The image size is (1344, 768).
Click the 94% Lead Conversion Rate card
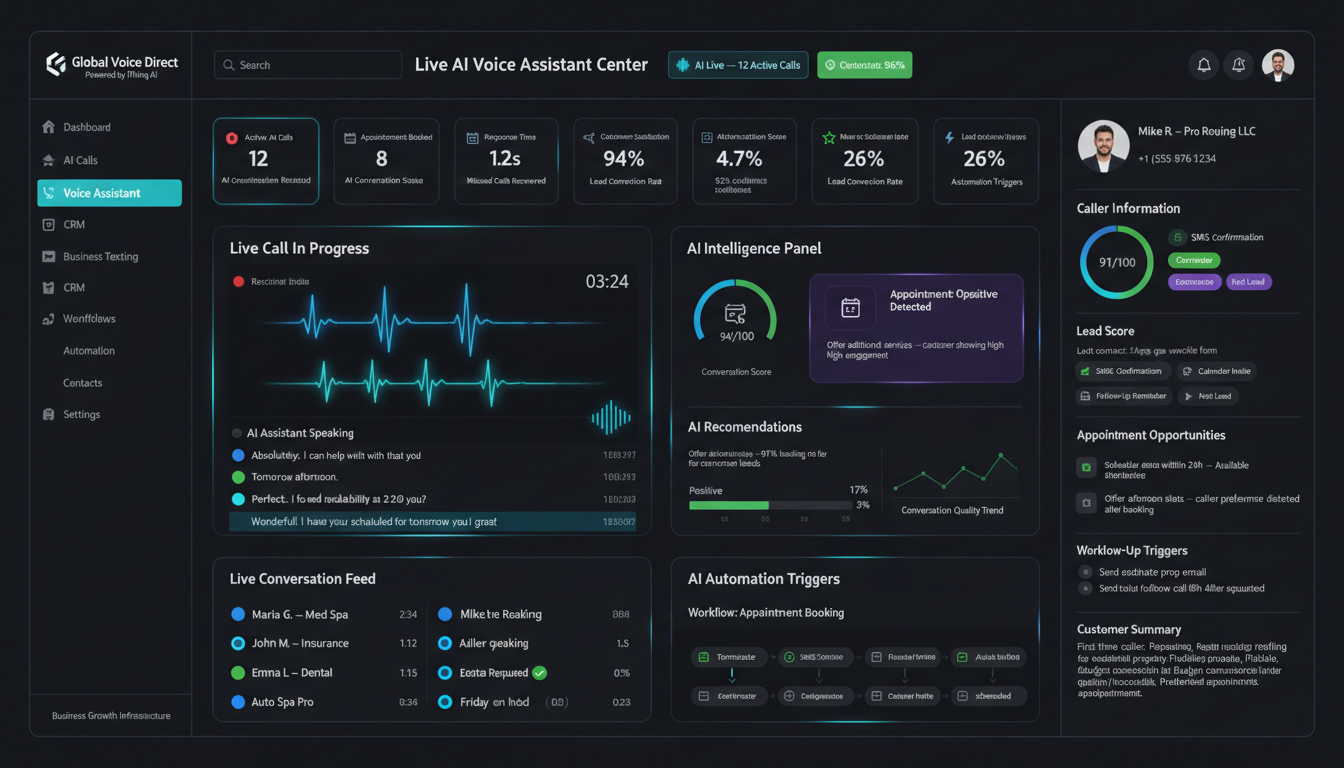tap(626, 161)
